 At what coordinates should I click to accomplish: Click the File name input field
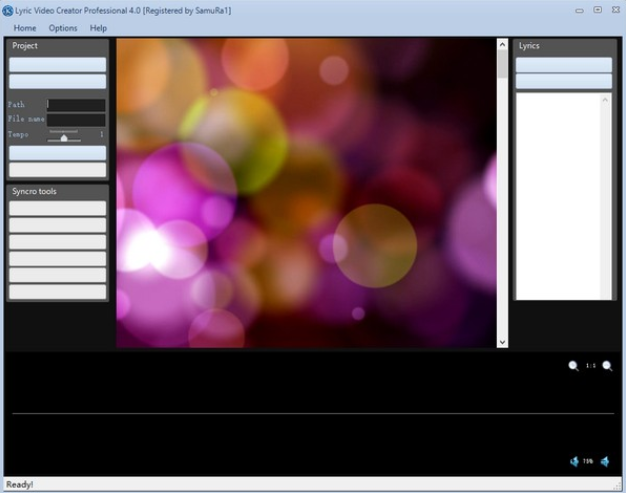pos(76,119)
